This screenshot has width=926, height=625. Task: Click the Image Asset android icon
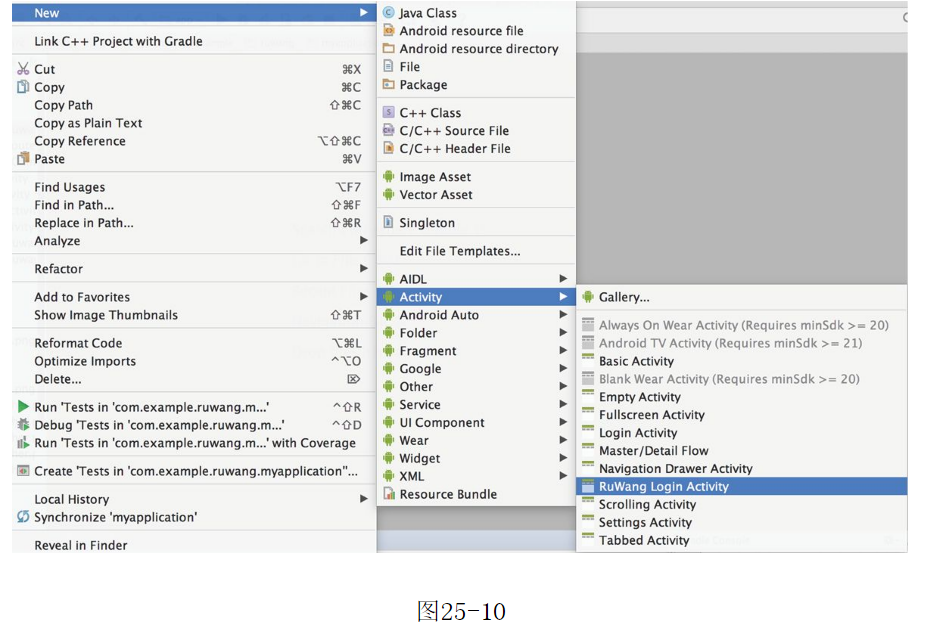(x=388, y=177)
